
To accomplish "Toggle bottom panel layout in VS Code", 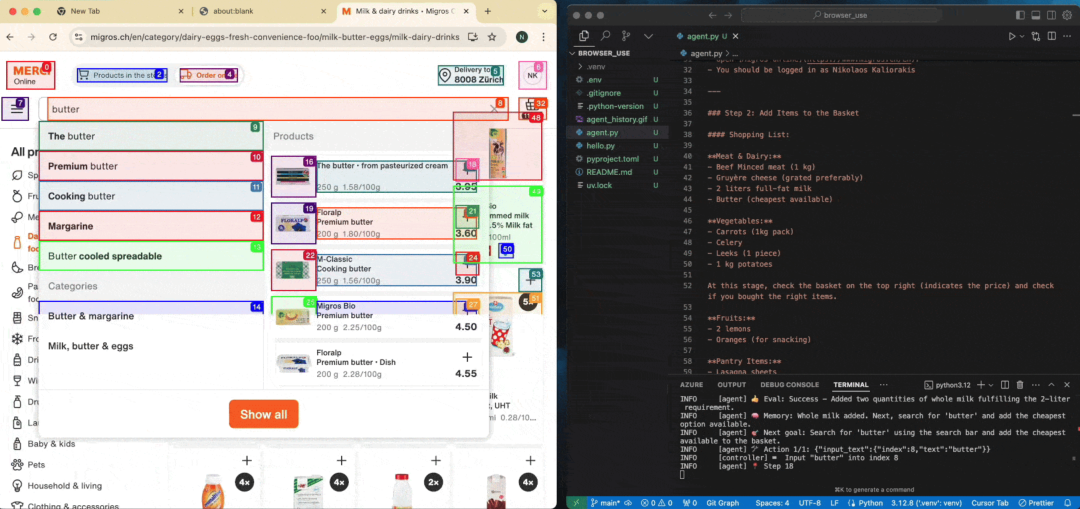I will 1036,15.
